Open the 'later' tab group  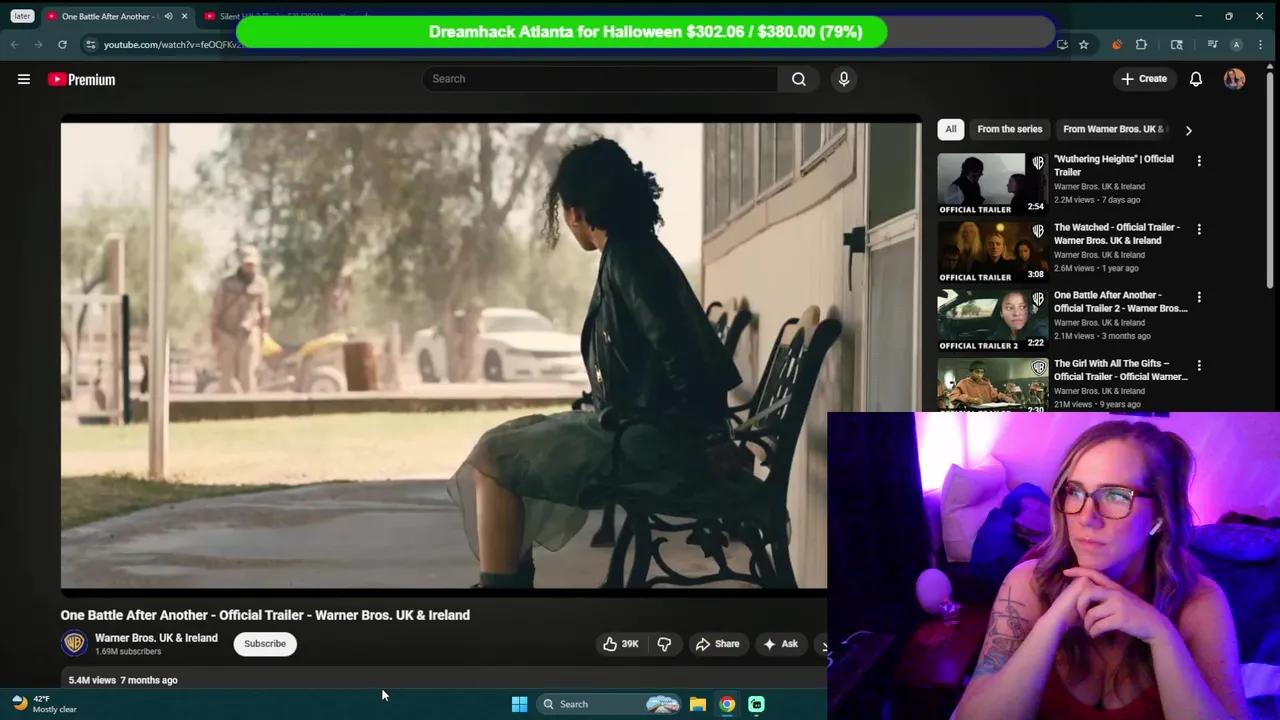22,16
